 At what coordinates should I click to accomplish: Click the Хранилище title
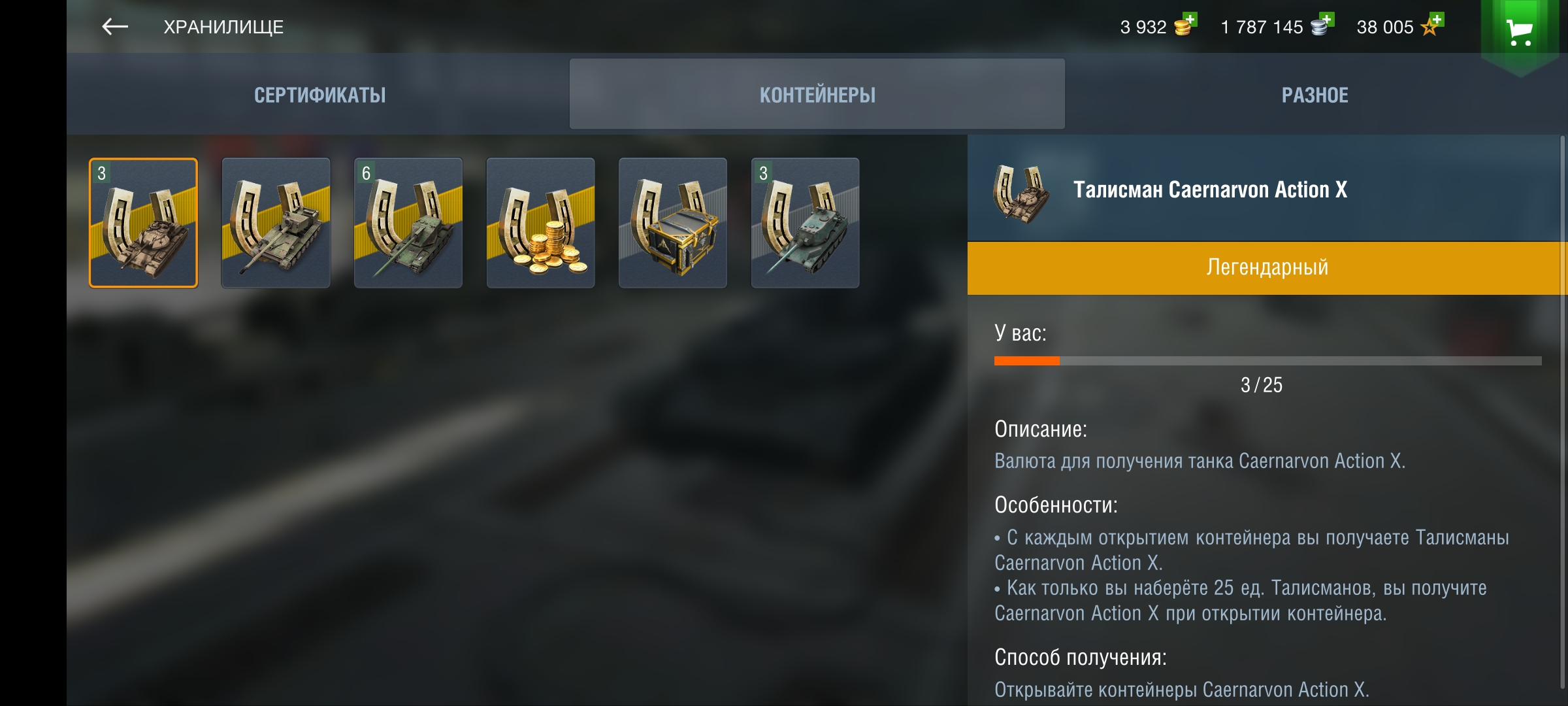(x=223, y=27)
